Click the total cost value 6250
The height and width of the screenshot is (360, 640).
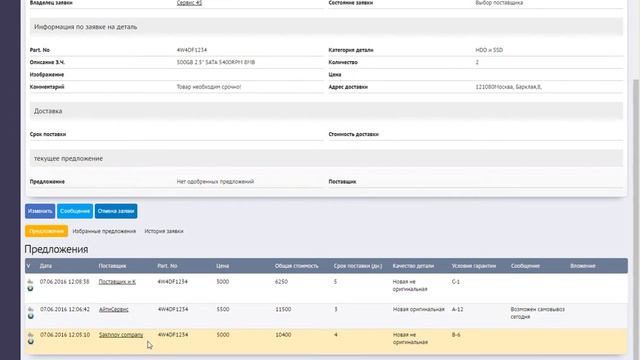tap(281, 282)
